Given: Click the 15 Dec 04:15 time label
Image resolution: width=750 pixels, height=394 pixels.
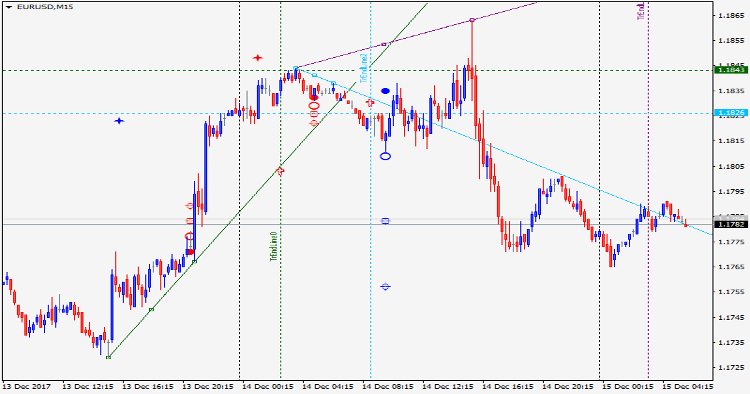Looking at the screenshot, I should click(x=688, y=386).
